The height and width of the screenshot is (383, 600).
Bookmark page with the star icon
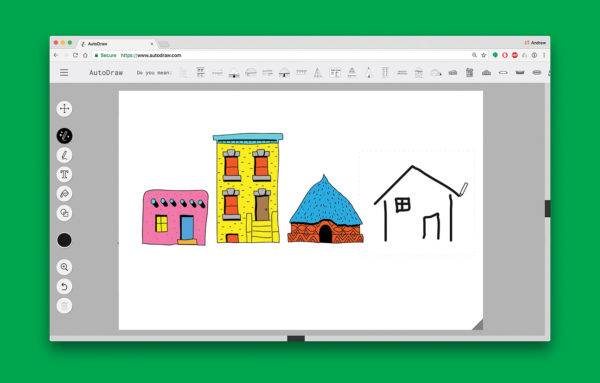click(484, 55)
